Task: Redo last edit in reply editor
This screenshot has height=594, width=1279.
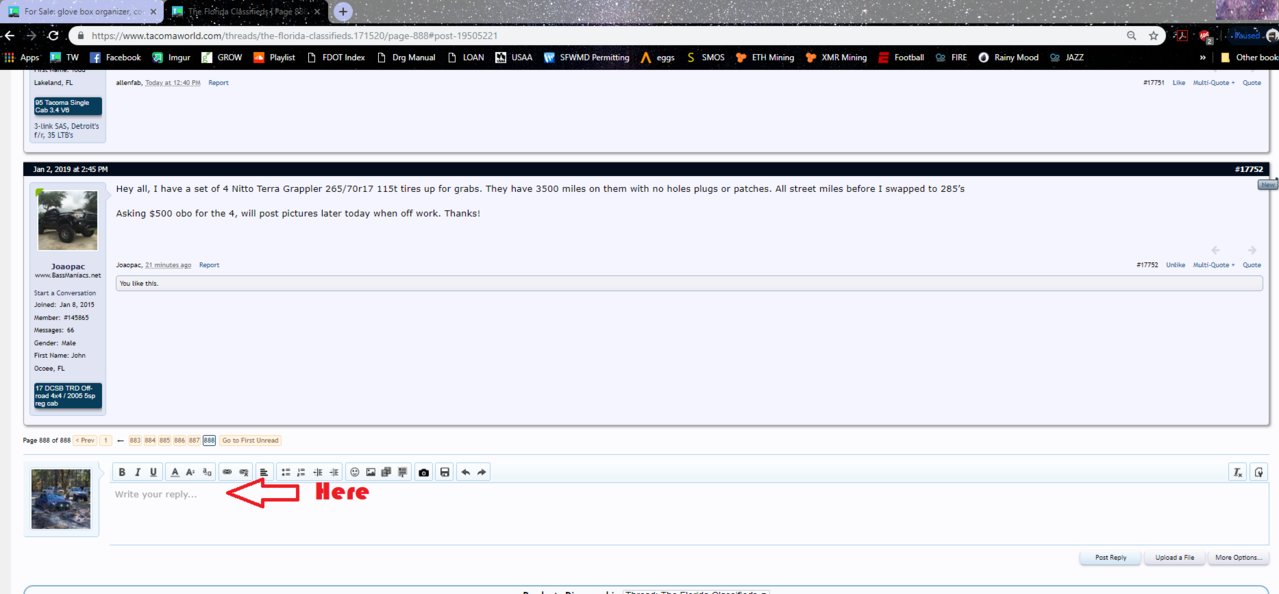Action: click(x=482, y=472)
